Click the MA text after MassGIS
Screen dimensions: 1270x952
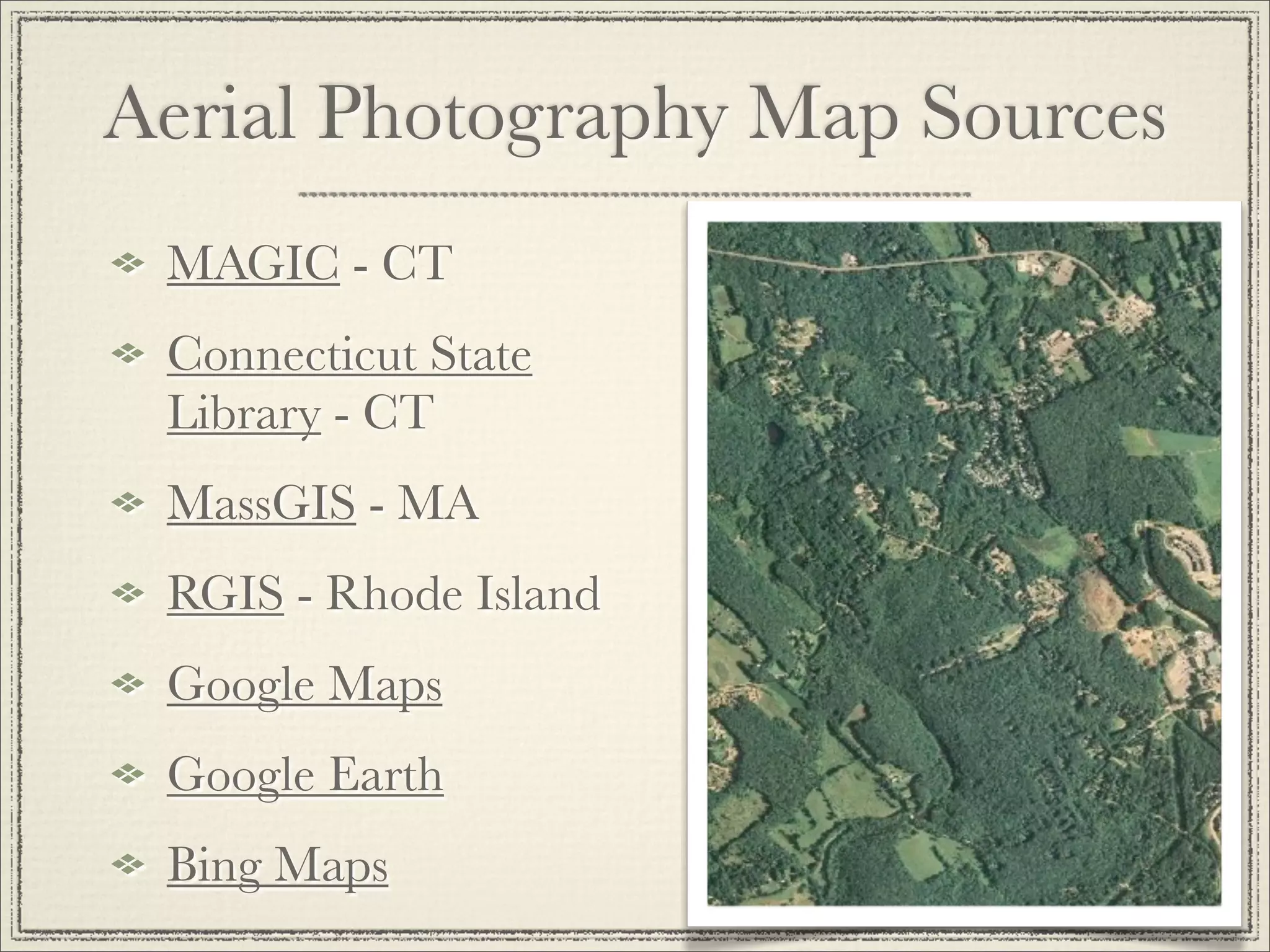point(437,503)
